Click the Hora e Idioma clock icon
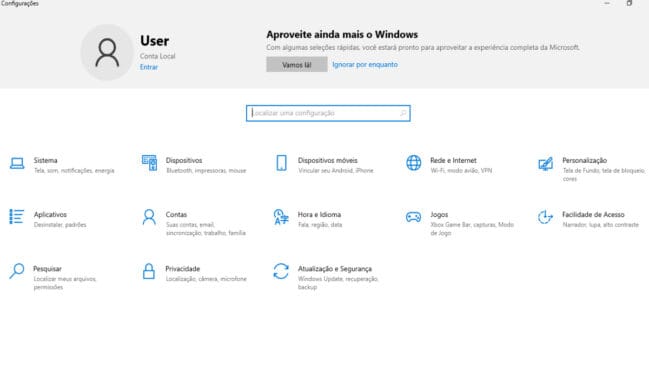Viewport: 649px width, 365px height. 281,217
